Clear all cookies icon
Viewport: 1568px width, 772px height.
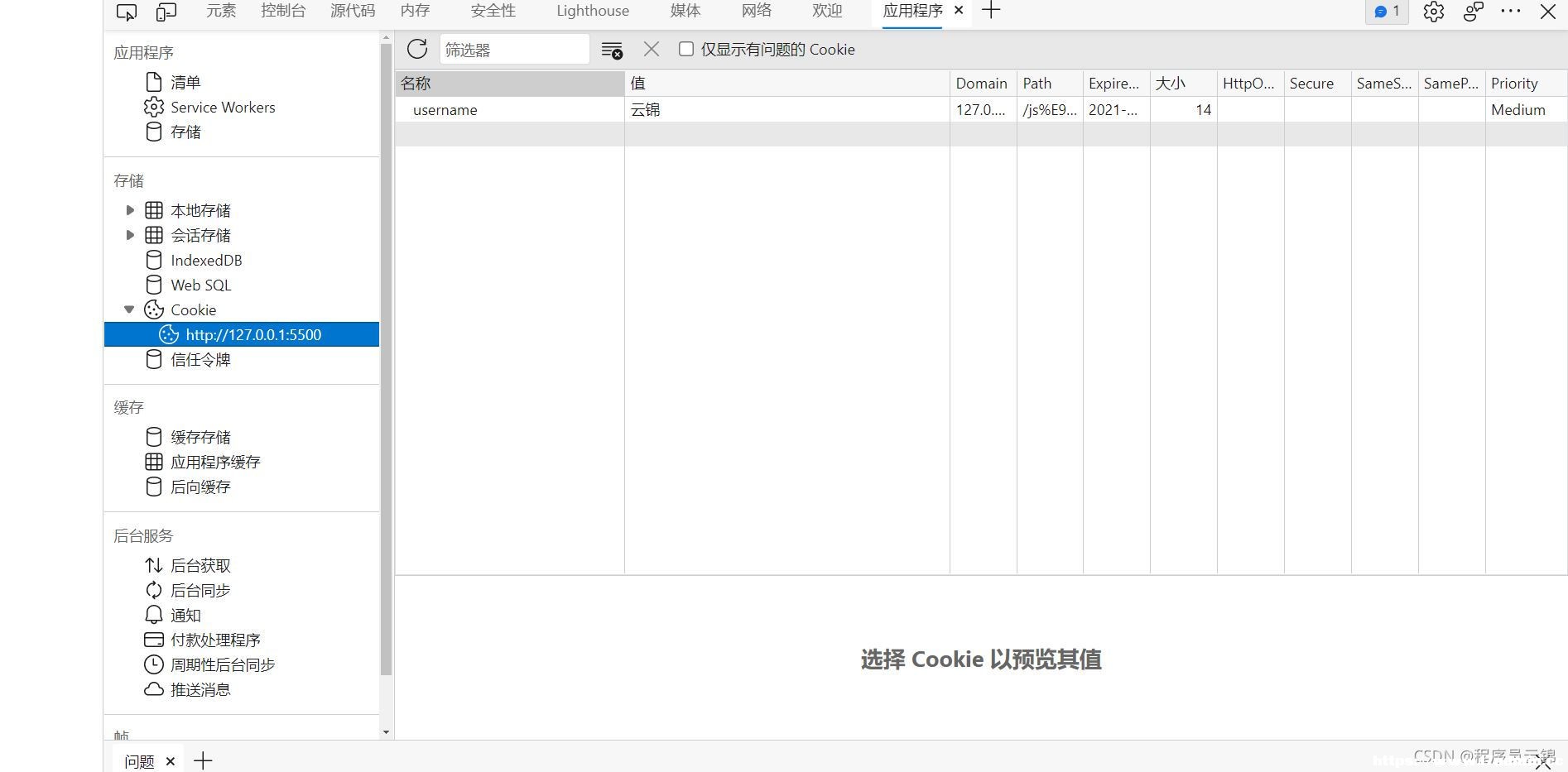coord(612,50)
